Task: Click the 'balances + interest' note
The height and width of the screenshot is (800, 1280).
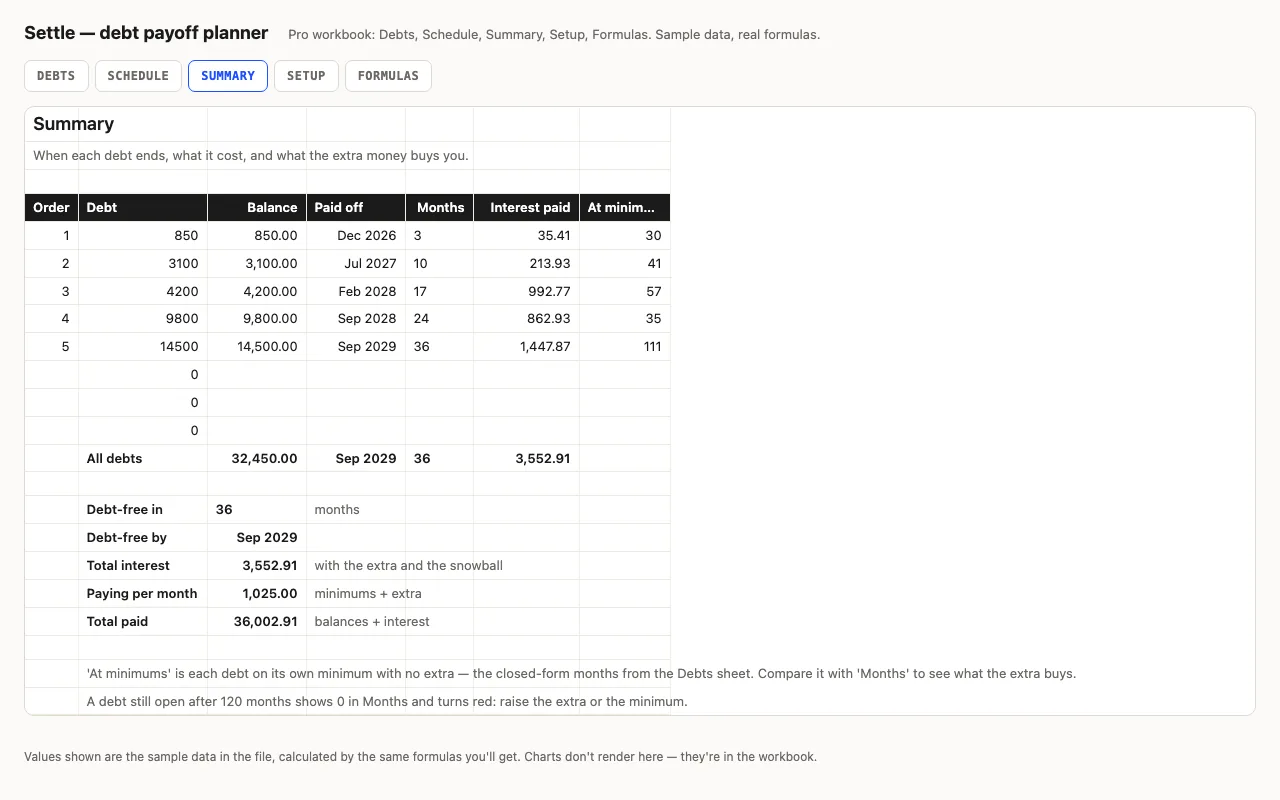Action: [x=372, y=621]
